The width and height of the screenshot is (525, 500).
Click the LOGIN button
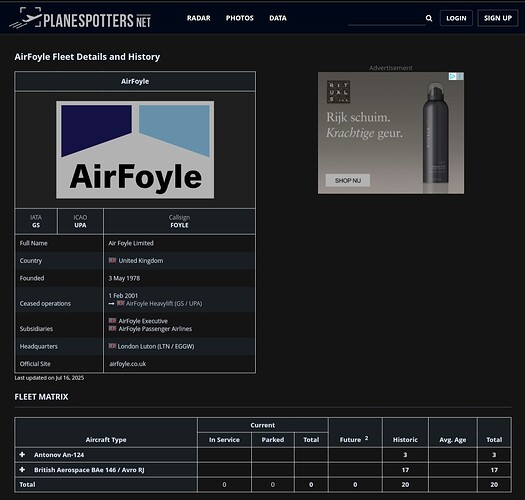[x=456, y=18]
